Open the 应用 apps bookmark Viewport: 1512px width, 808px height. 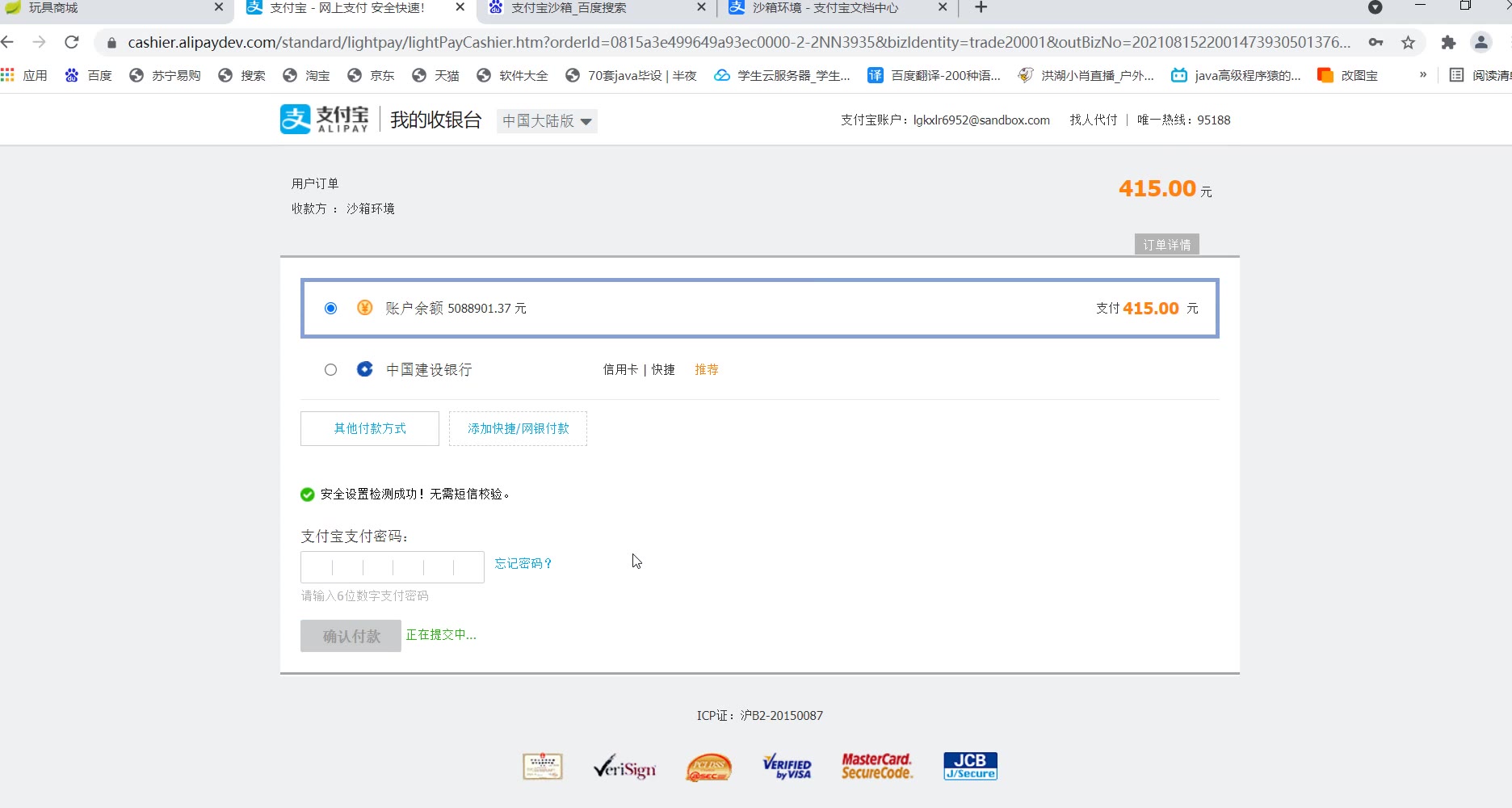point(24,75)
